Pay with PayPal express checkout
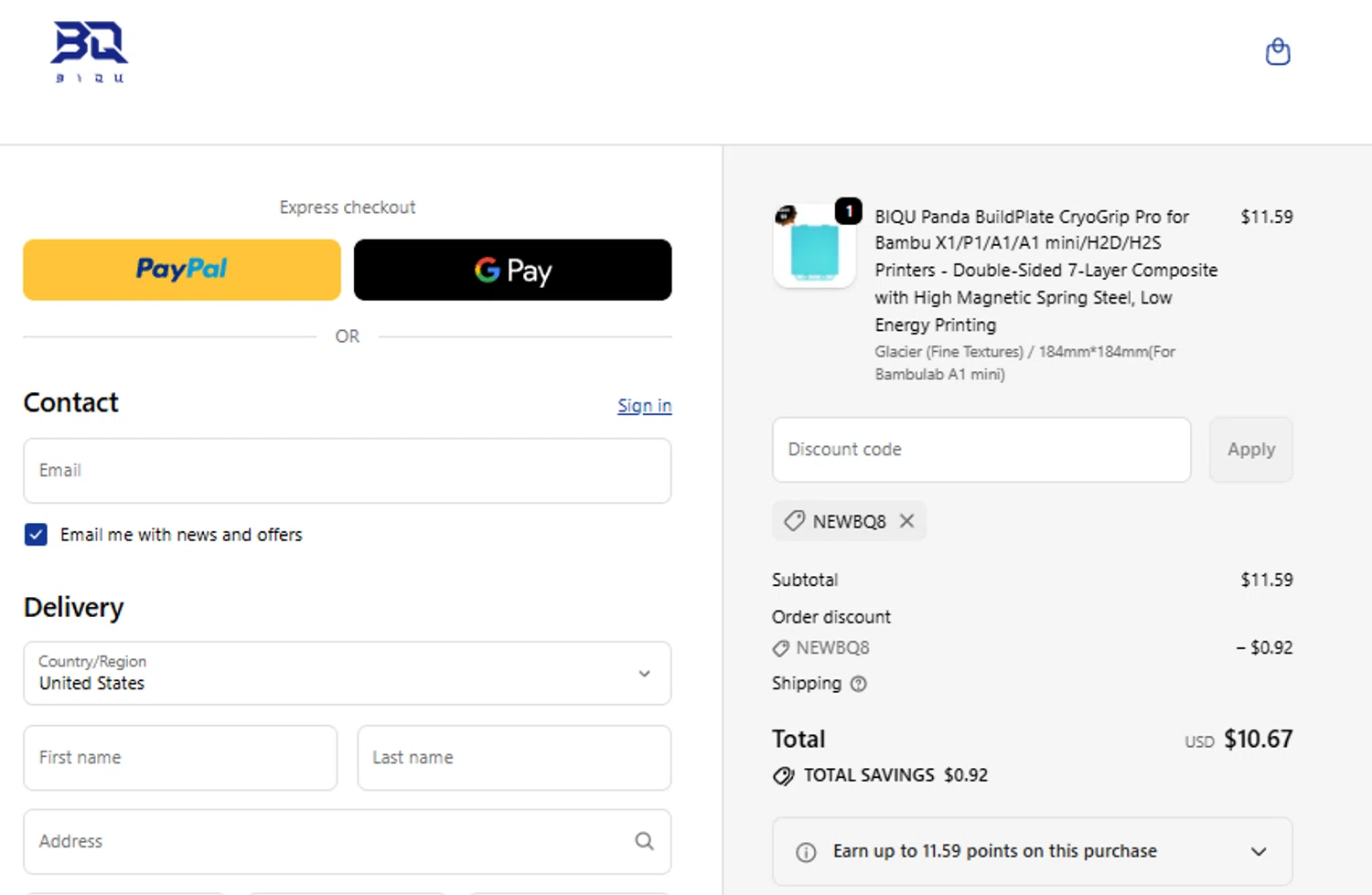Screen dimensions: 1372x895 [182, 270]
